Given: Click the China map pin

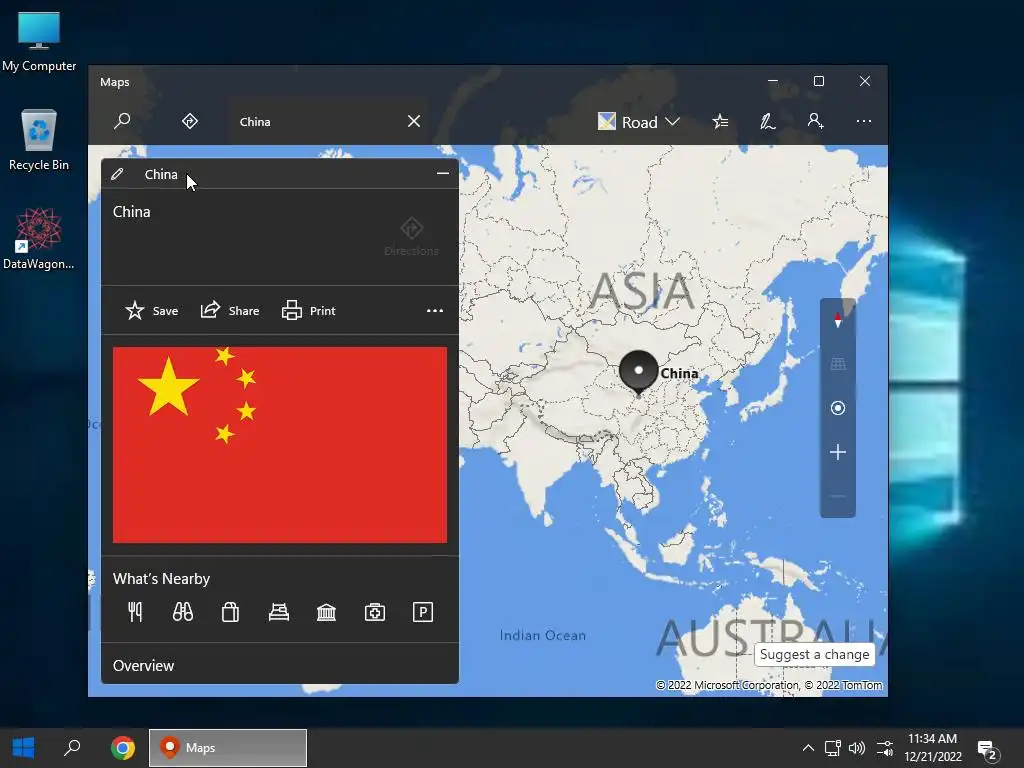Looking at the screenshot, I should tap(638, 372).
